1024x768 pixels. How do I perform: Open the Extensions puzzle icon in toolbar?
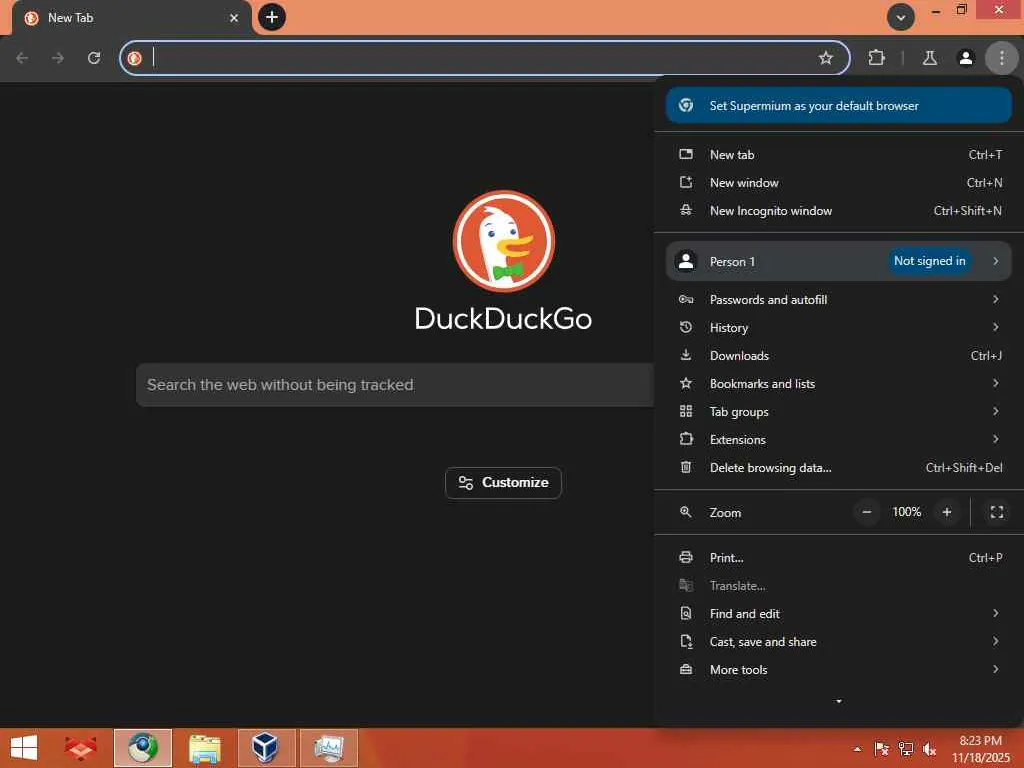tap(876, 58)
